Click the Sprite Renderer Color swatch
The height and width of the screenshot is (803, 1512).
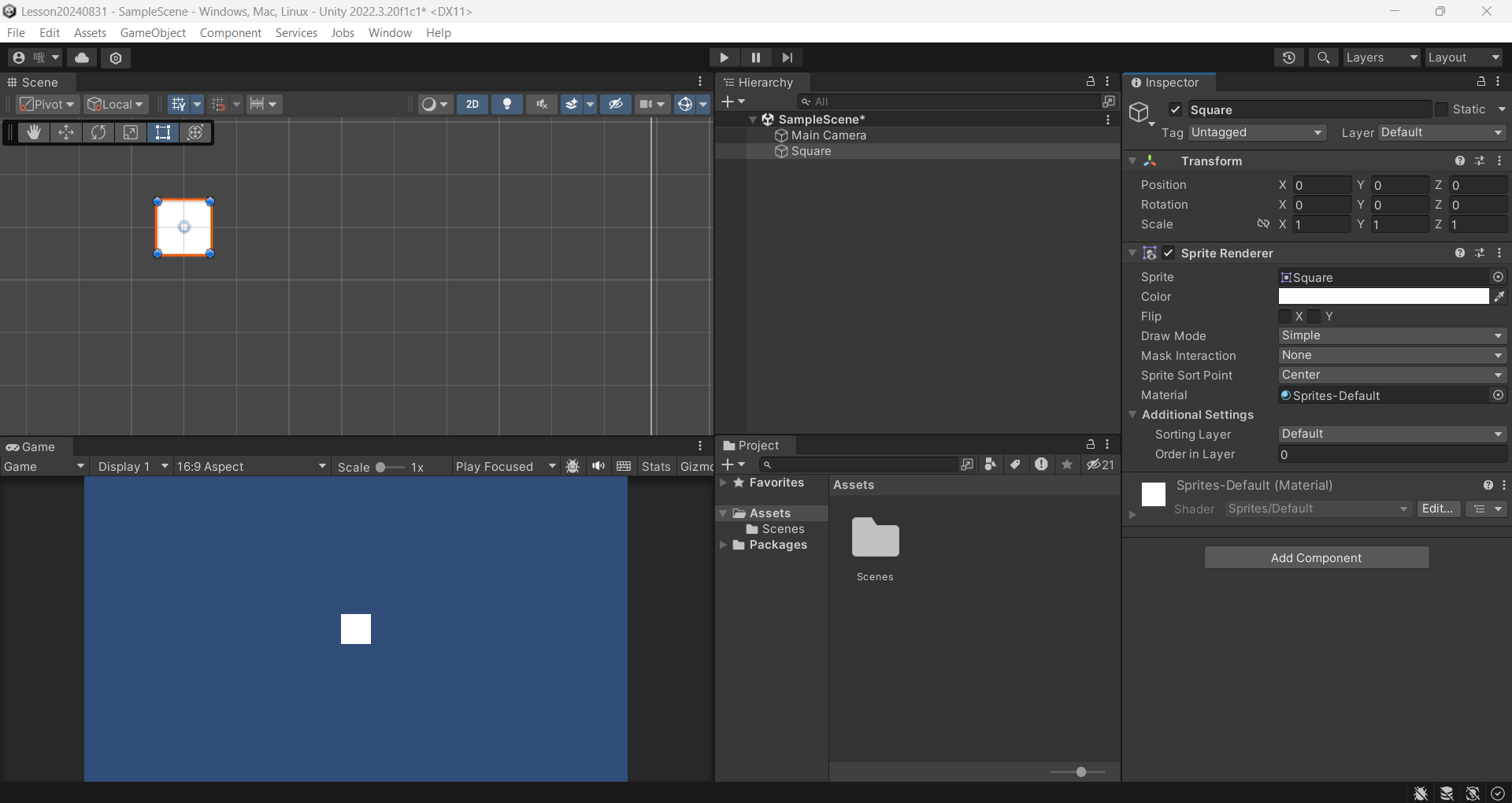(x=1383, y=297)
